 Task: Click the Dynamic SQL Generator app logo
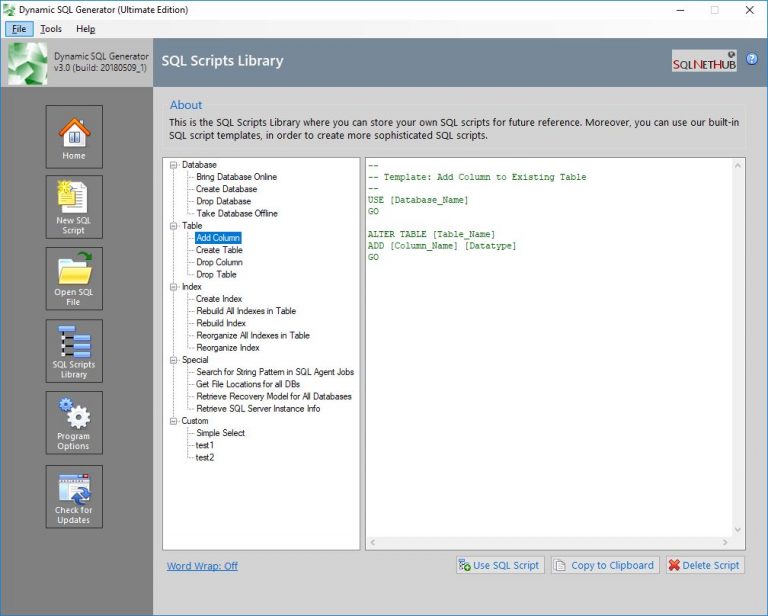pyautogui.click(x=27, y=63)
